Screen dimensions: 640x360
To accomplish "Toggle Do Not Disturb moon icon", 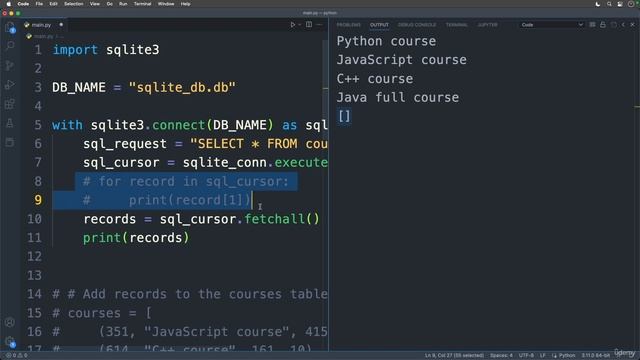I will (598, 4).
